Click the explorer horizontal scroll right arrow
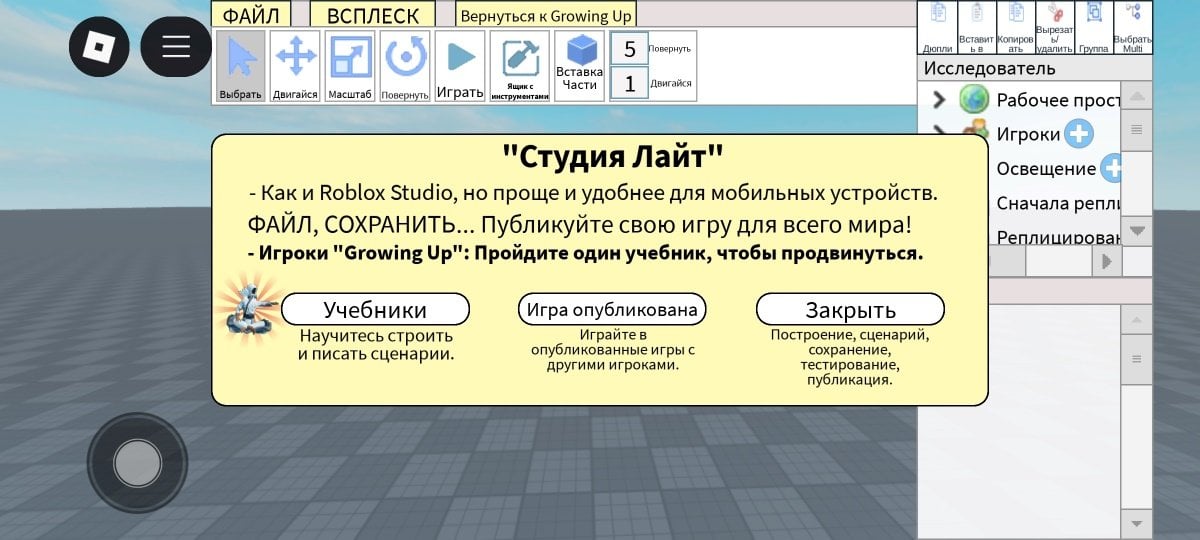This screenshot has height=540, width=1200. pos(1106,261)
